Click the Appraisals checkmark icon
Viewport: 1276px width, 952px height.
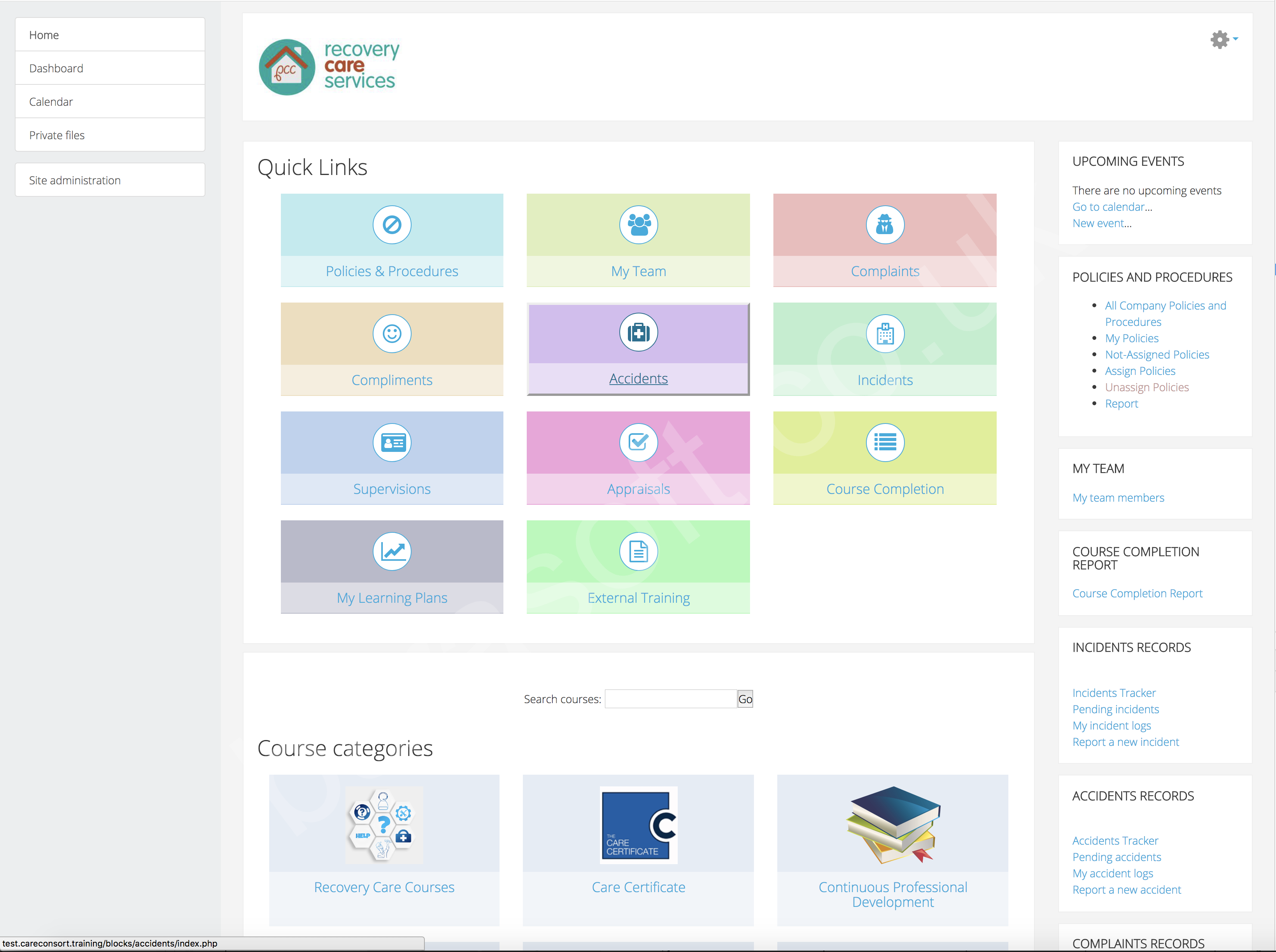pos(638,443)
